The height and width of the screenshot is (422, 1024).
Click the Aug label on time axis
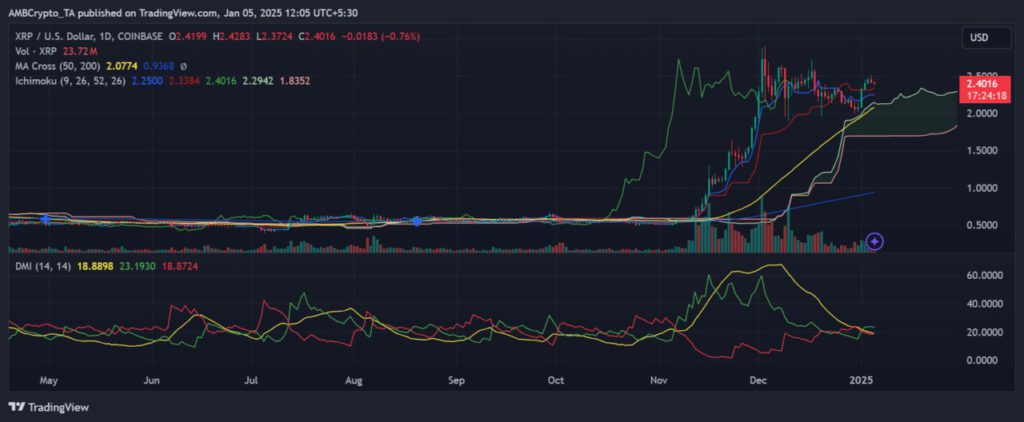(x=352, y=380)
